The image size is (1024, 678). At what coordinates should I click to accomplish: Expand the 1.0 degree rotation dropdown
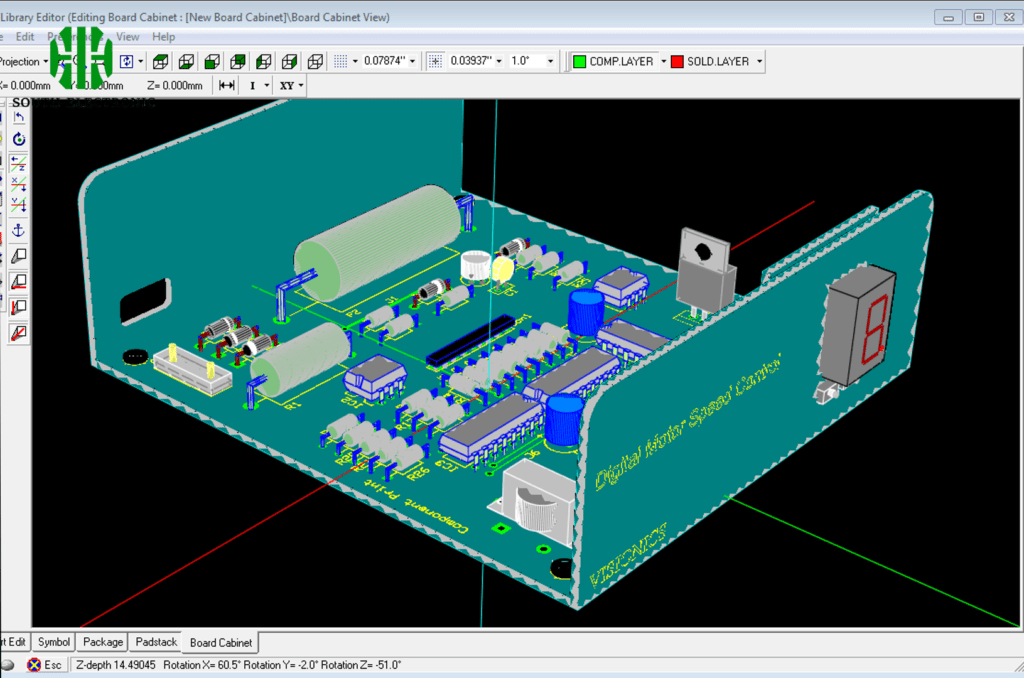click(549, 61)
